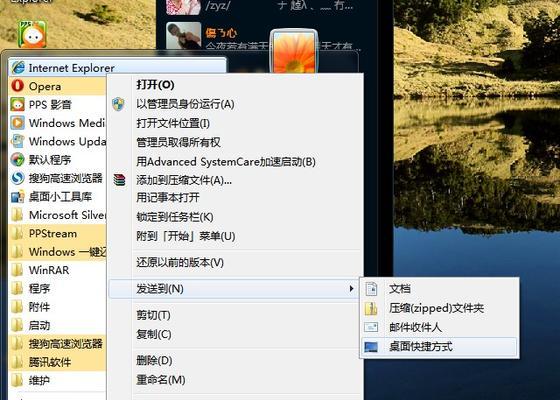
Task: Open the Windows 一键还原 folder
Action: click(x=57, y=252)
